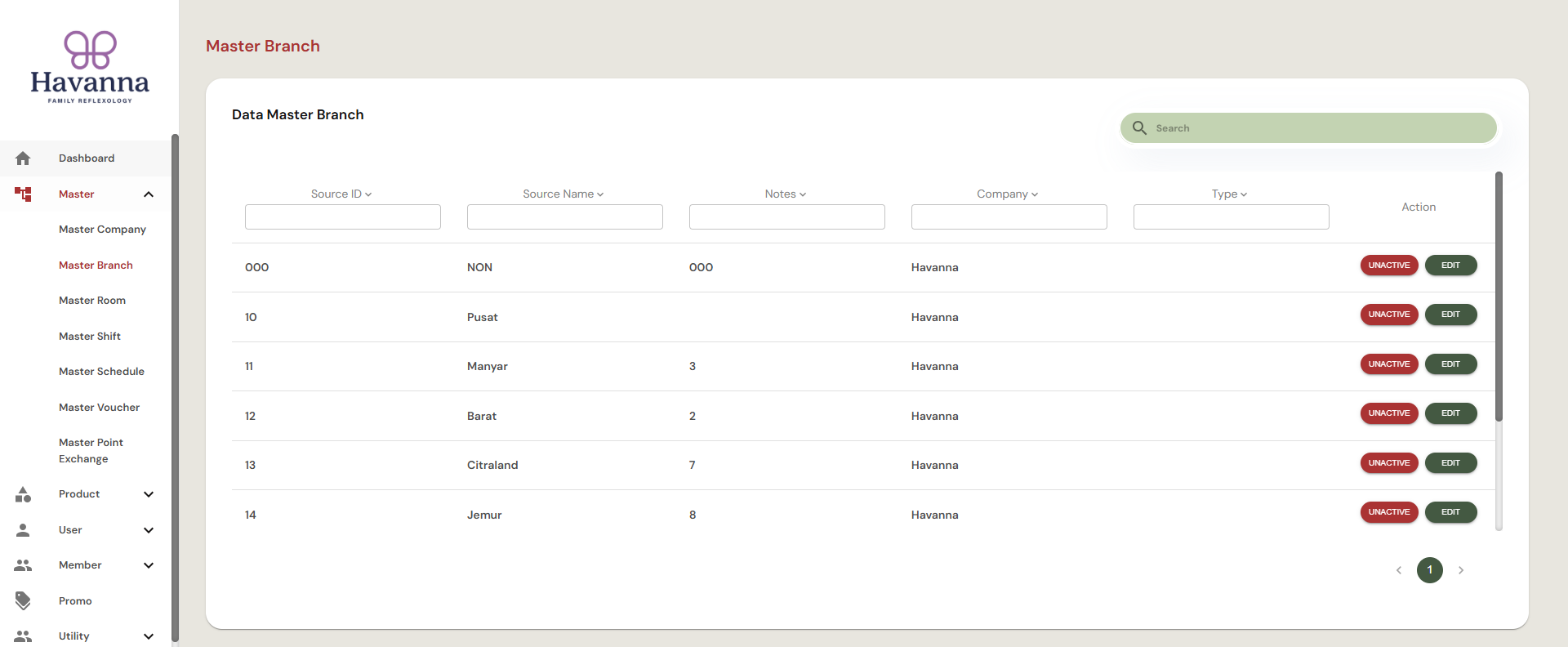Click the Member group icon

point(23,565)
